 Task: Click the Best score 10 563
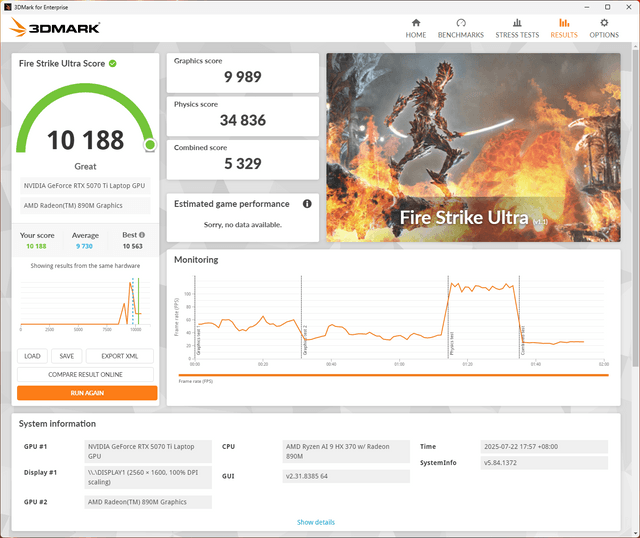pos(133,246)
